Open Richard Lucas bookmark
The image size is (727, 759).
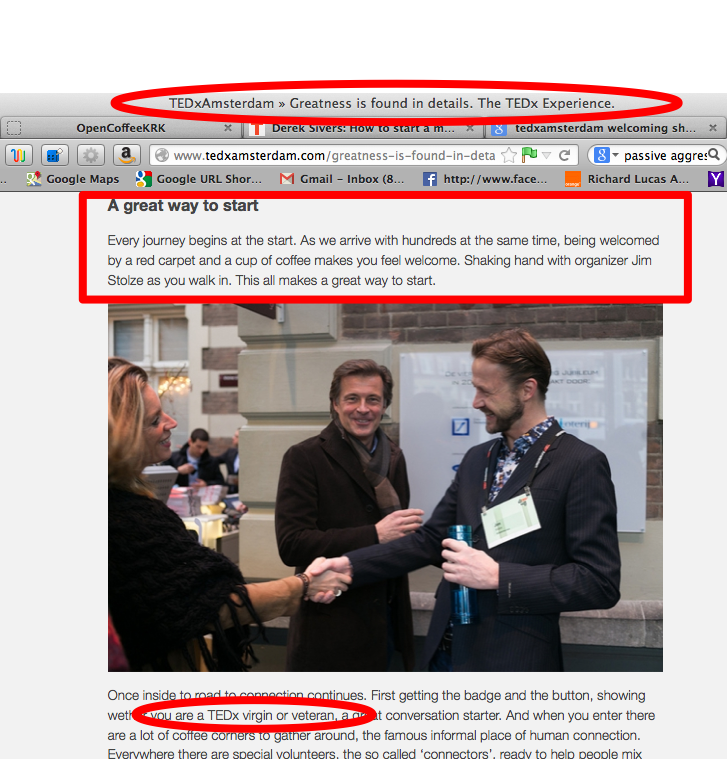coord(627,179)
